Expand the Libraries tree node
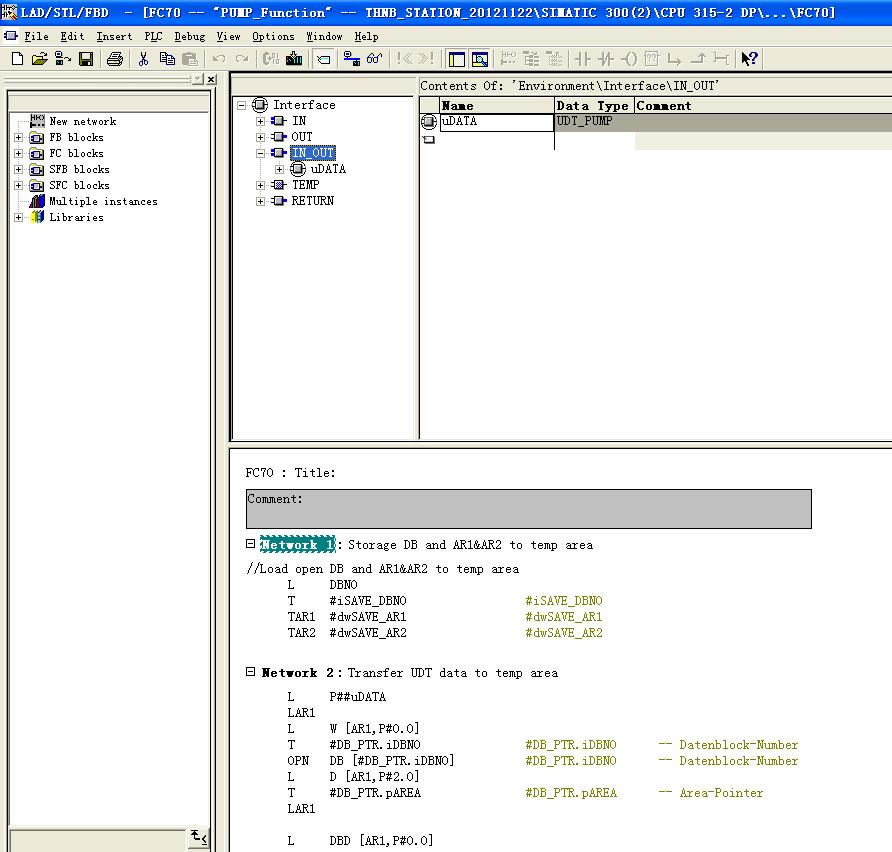 (19, 217)
